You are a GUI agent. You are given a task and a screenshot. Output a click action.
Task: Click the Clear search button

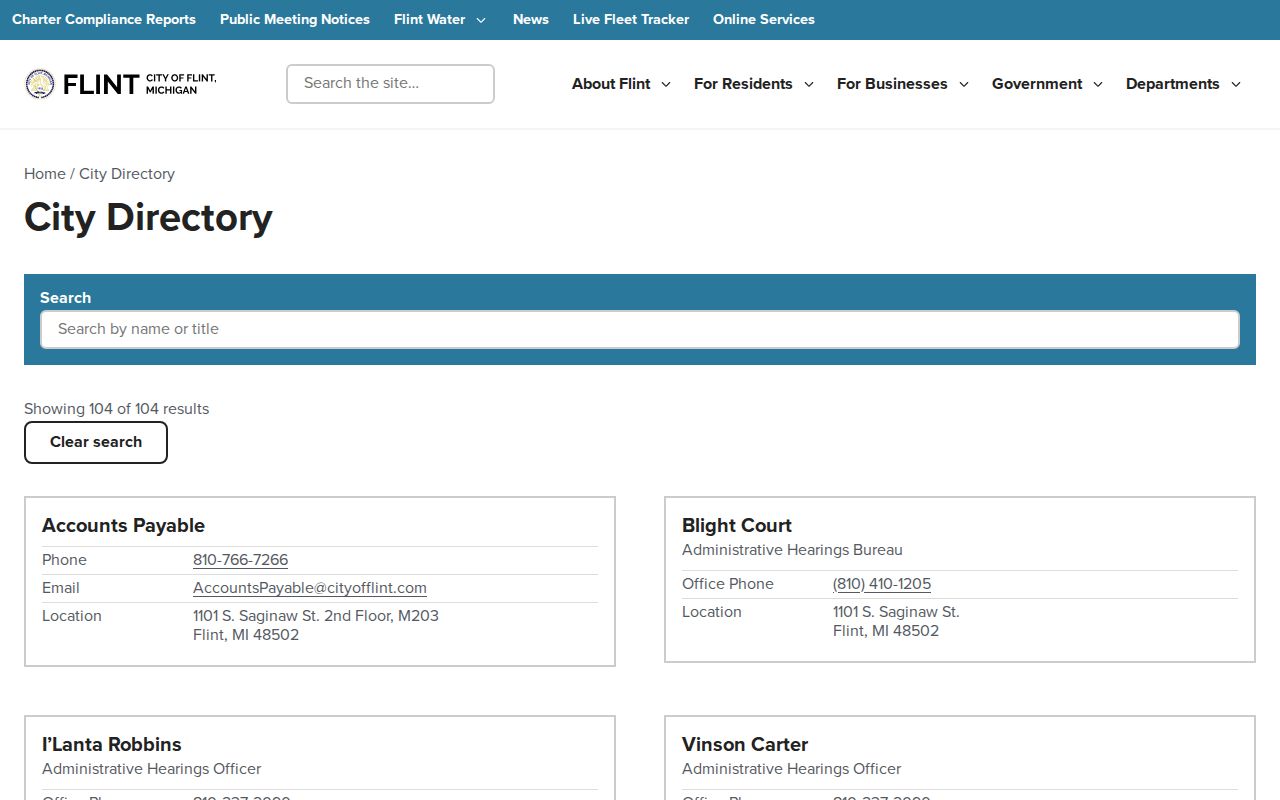[x=96, y=442]
